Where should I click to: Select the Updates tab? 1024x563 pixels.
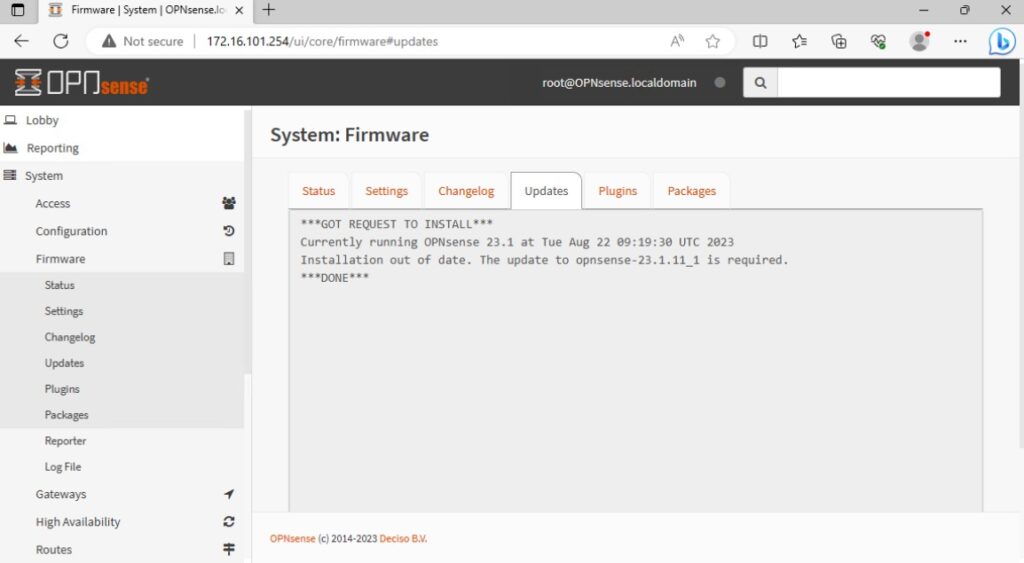546,191
